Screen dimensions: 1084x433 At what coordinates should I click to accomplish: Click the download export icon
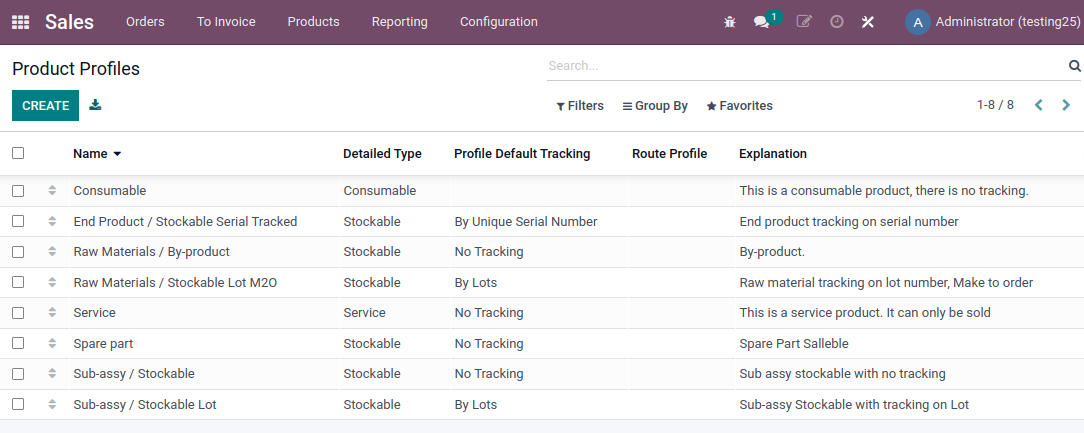pyautogui.click(x=95, y=105)
